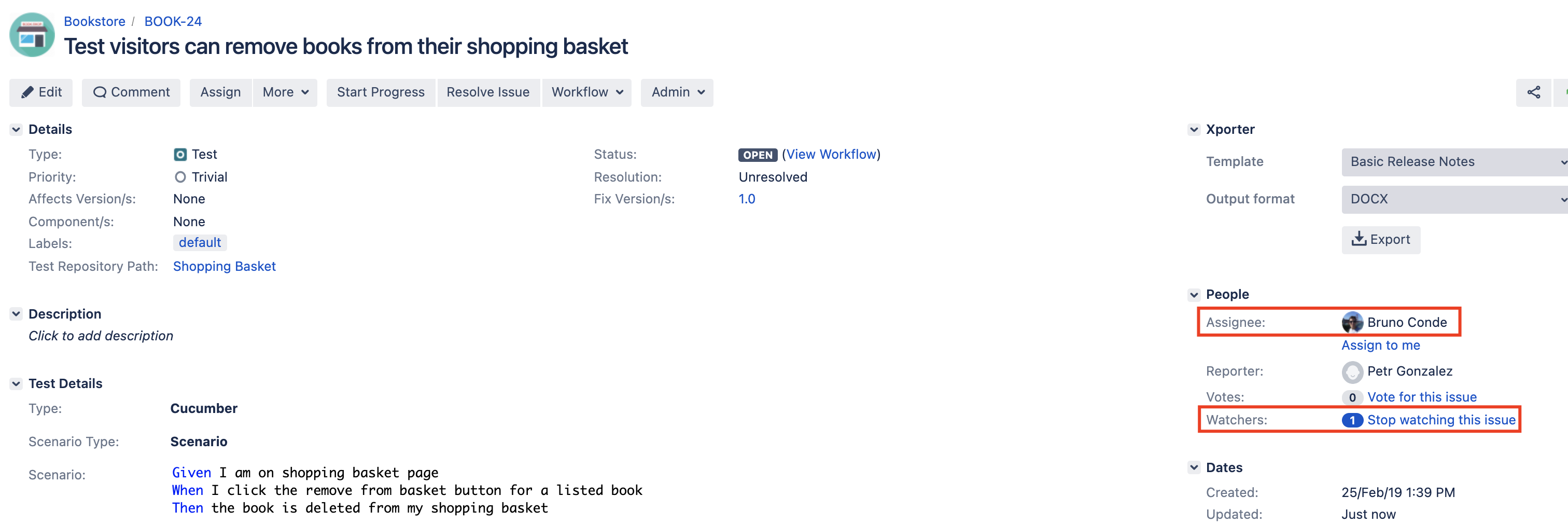Click Bruno Conde's assignee avatar
The width and height of the screenshot is (1568, 524).
[x=1352, y=322]
